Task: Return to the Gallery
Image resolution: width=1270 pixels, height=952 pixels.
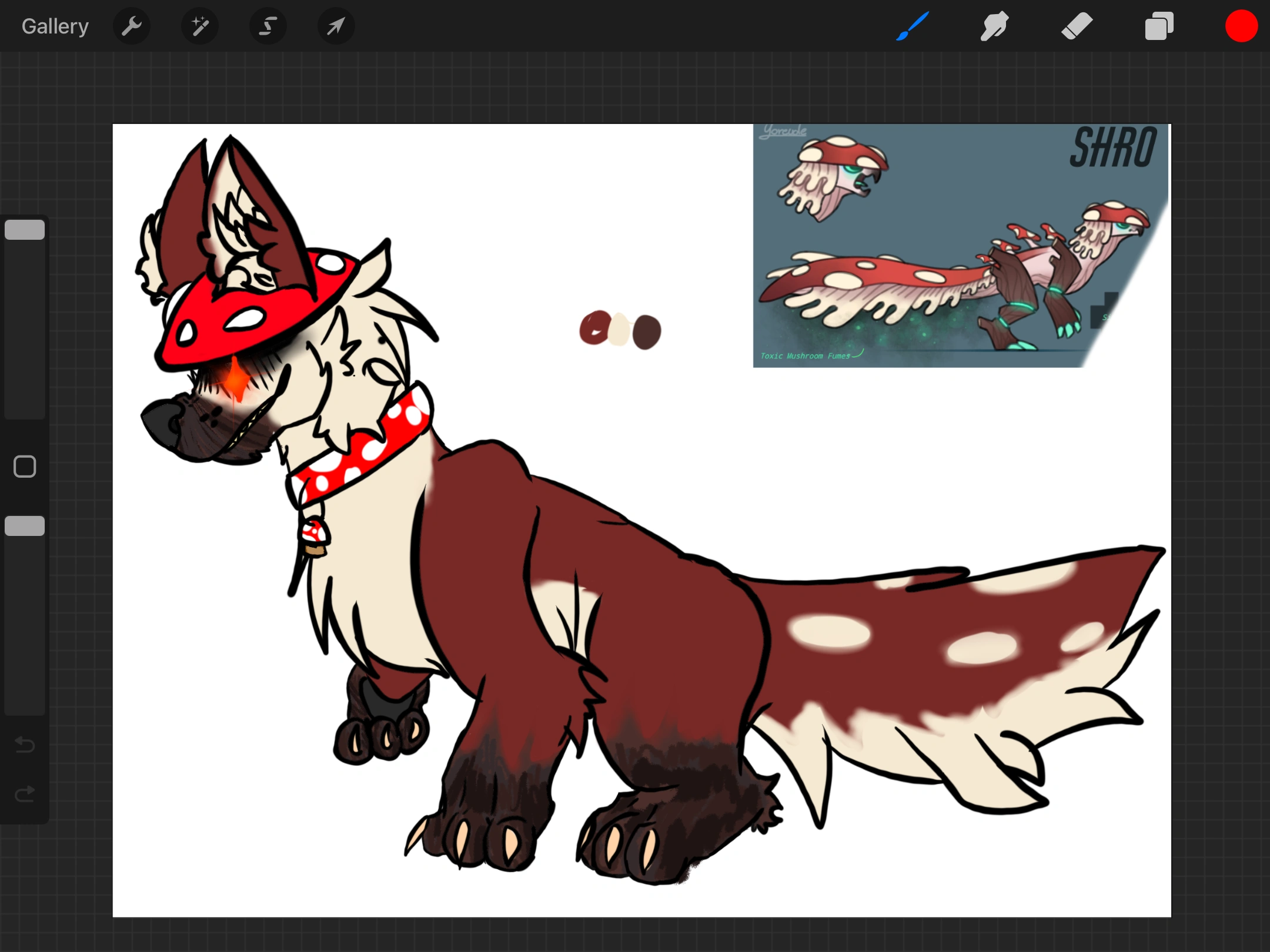Action: pos(54,26)
